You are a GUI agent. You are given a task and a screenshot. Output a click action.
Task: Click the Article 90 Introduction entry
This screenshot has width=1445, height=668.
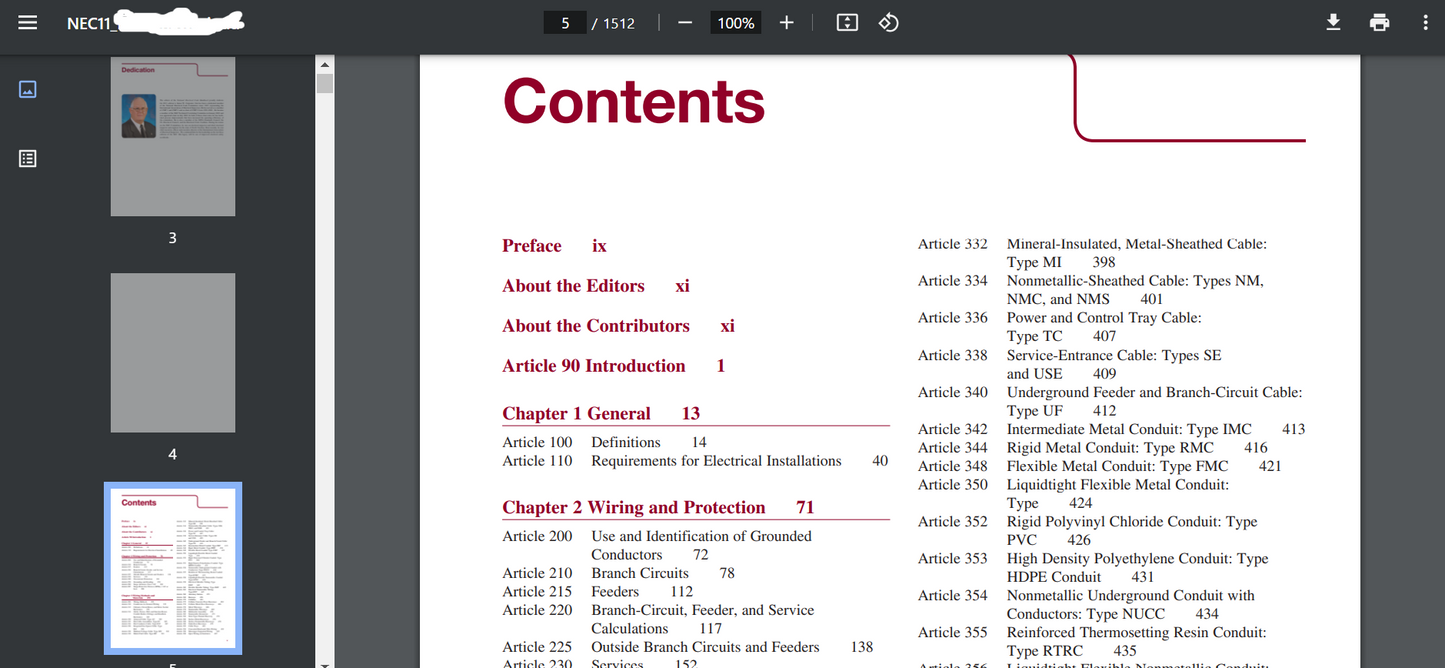(x=594, y=365)
